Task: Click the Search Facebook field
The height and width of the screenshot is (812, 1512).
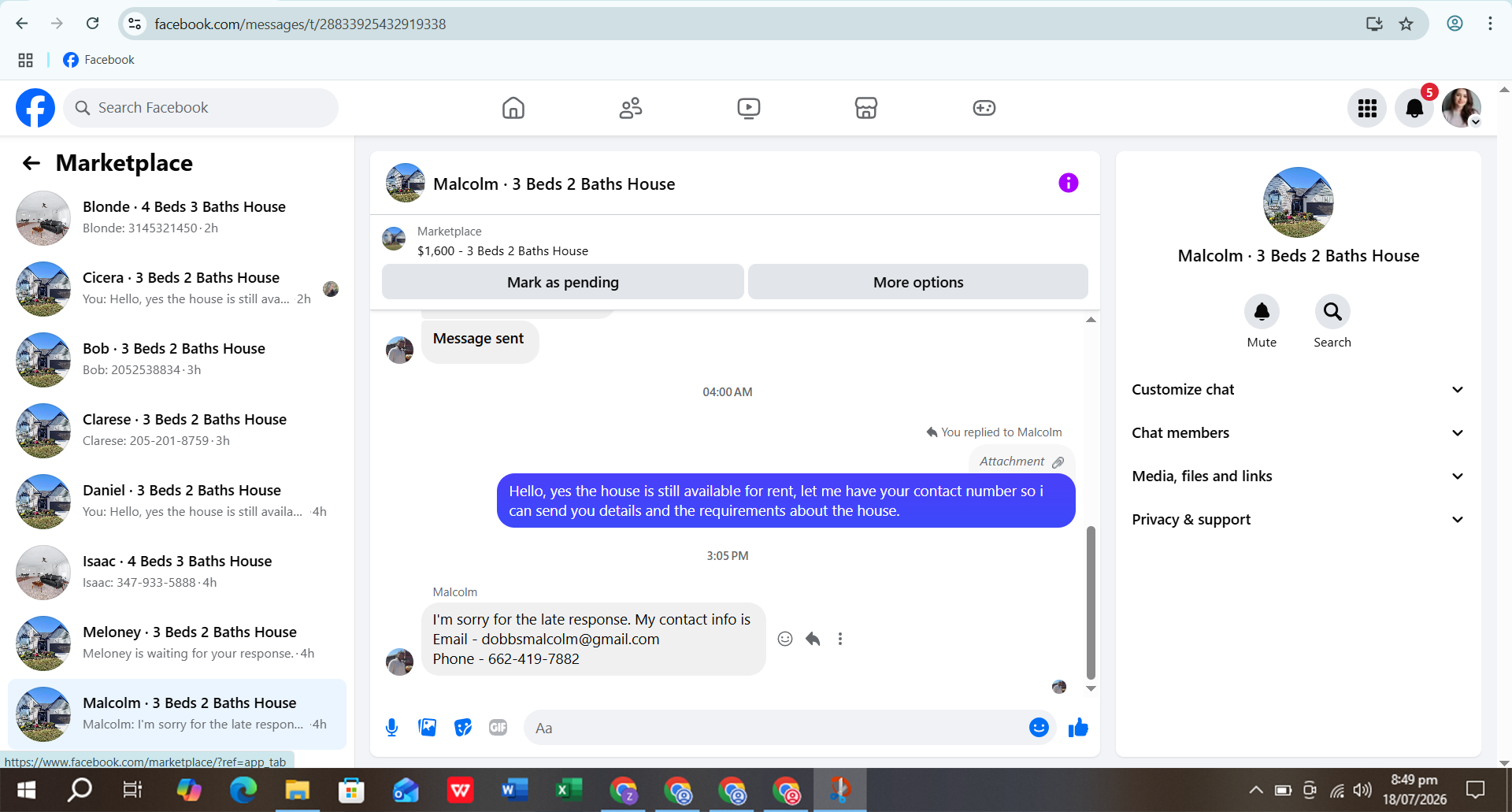Action: (201, 108)
